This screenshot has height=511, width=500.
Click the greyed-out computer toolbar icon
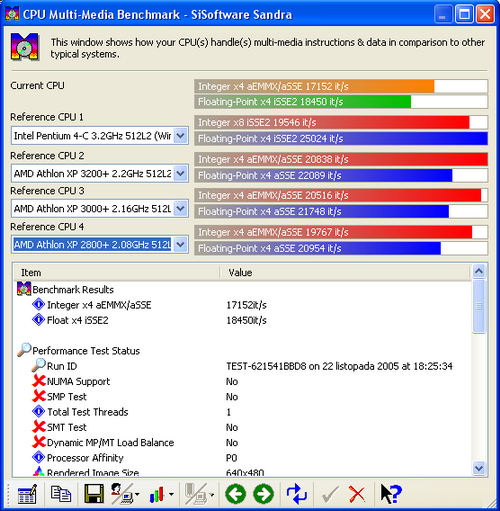[197, 494]
